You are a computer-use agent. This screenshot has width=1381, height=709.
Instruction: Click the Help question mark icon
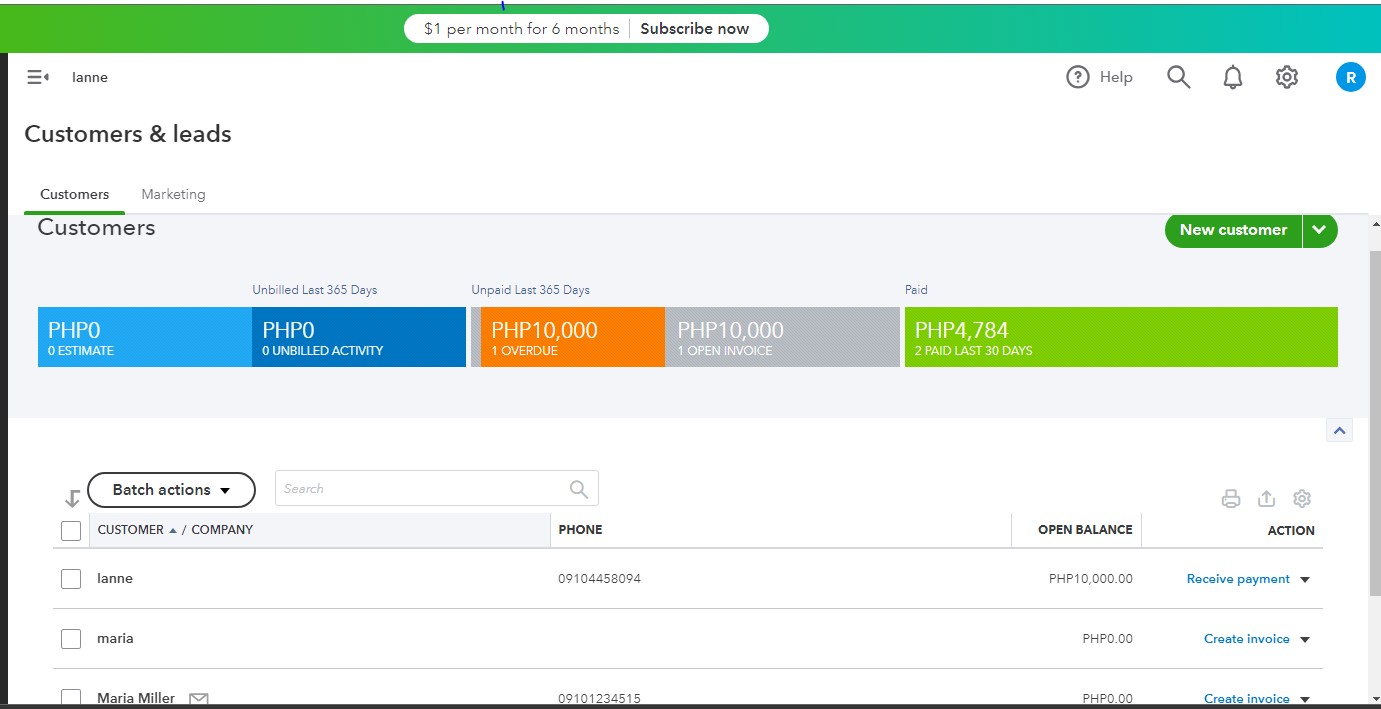(1077, 77)
